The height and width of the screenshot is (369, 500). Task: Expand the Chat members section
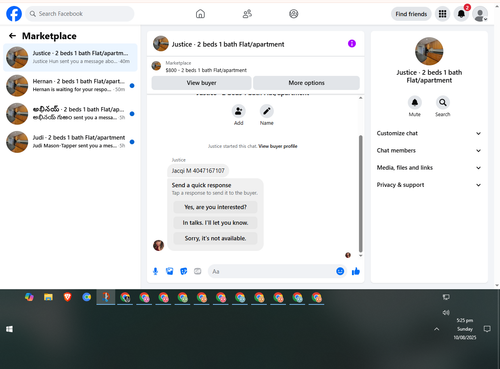(x=429, y=150)
